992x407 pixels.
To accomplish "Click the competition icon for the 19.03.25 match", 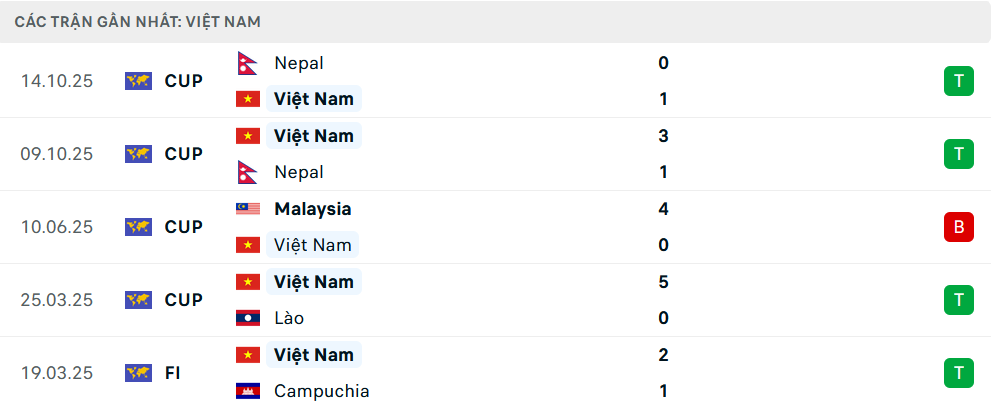I will [138, 373].
